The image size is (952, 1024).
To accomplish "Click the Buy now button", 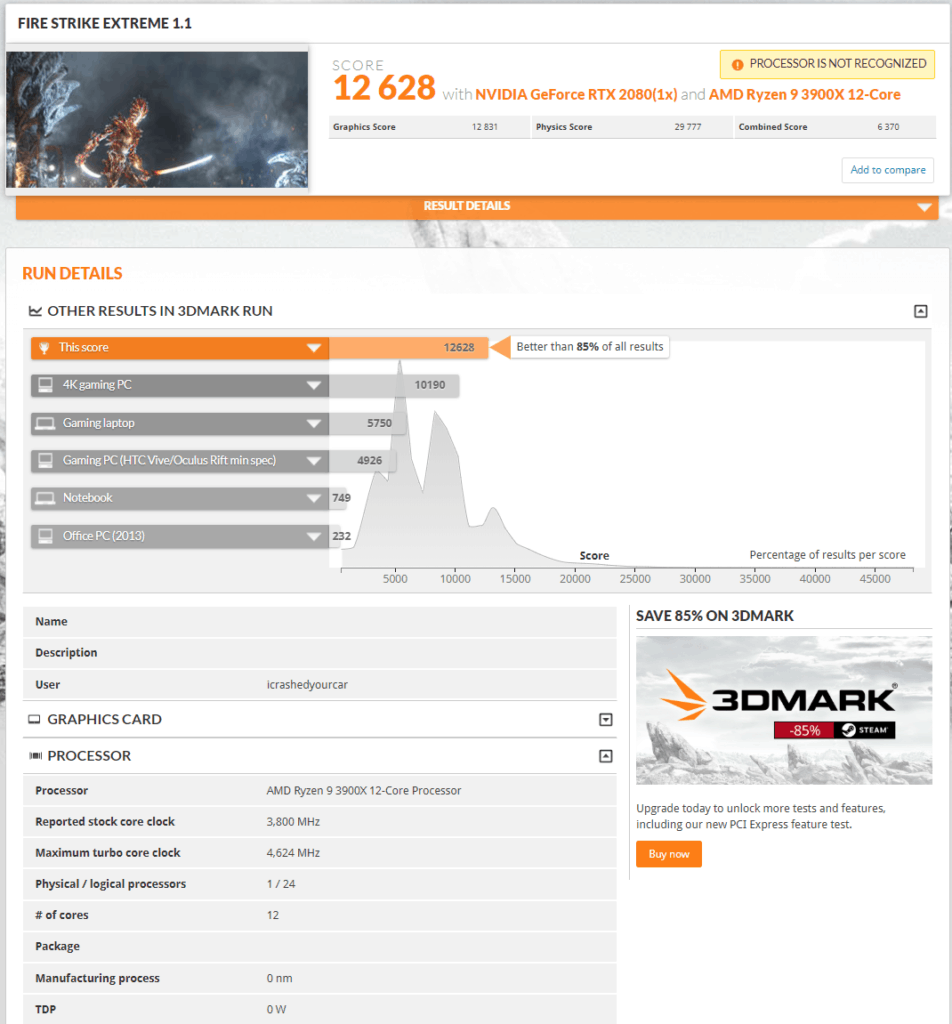I will click(x=668, y=854).
